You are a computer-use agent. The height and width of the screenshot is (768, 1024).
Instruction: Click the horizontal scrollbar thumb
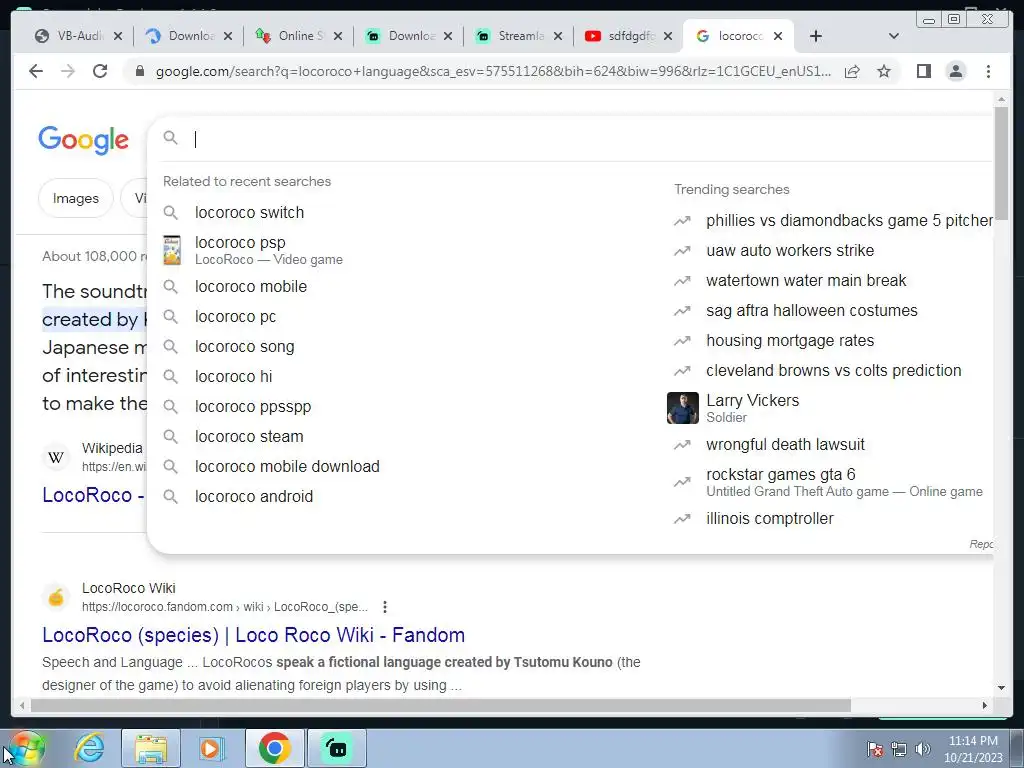coord(440,705)
